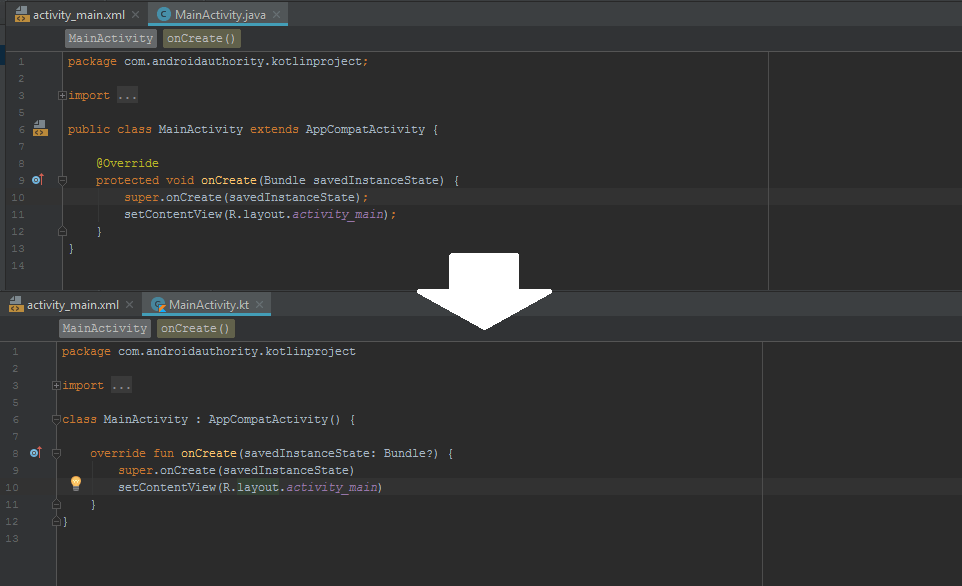Click the file icon on bottom activity_main.xml tab

[14, 303]
